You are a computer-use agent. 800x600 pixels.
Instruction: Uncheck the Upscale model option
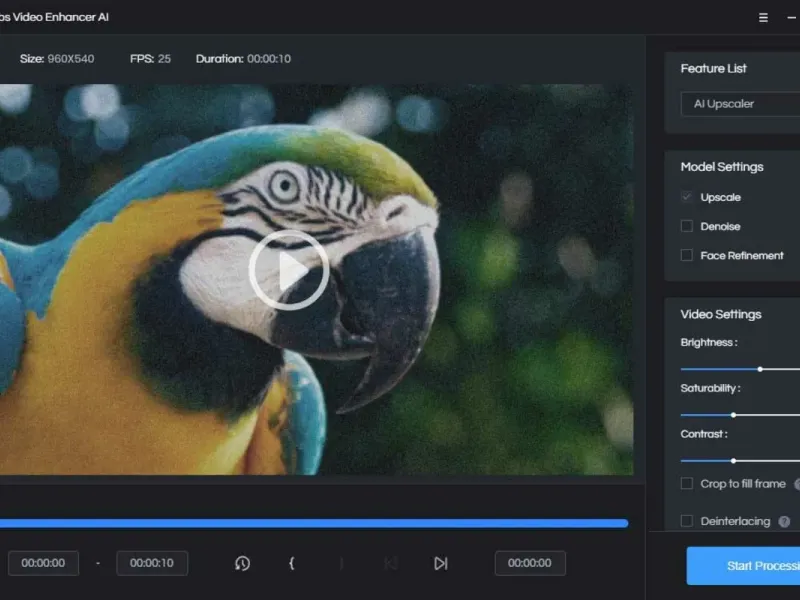tap(687, 197)
